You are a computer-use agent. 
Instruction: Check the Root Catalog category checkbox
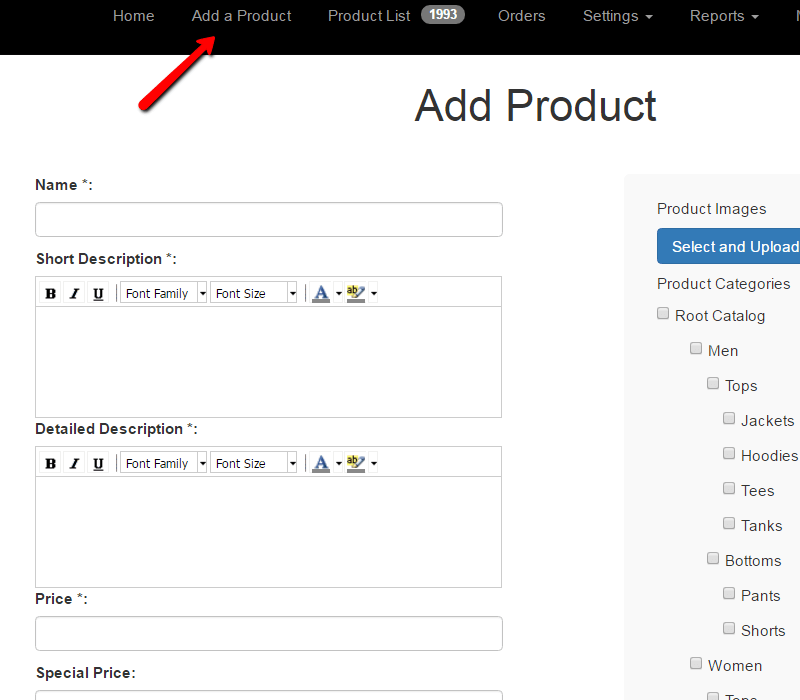[663, 314]
